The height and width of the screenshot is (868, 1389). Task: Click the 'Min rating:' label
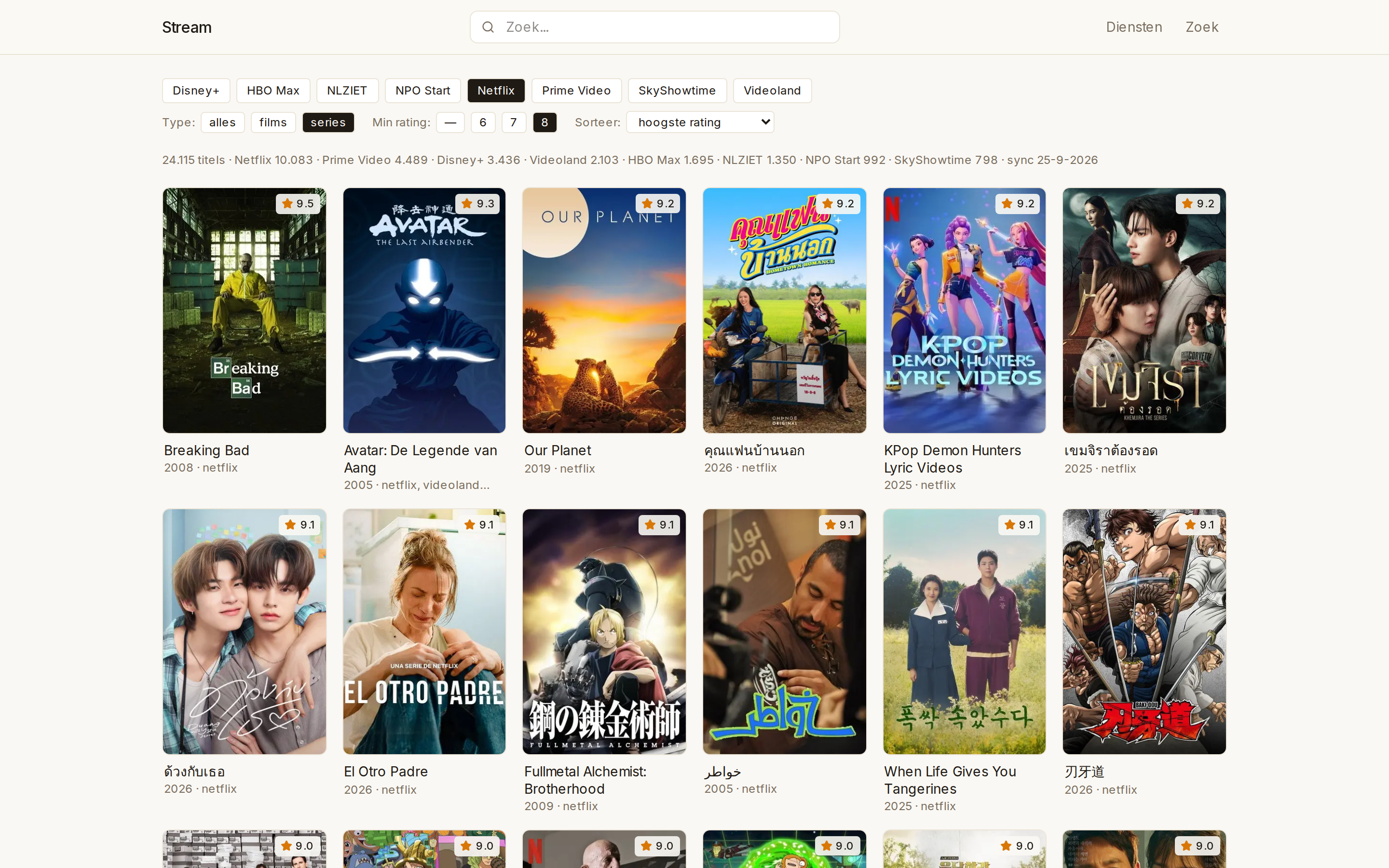401,122
